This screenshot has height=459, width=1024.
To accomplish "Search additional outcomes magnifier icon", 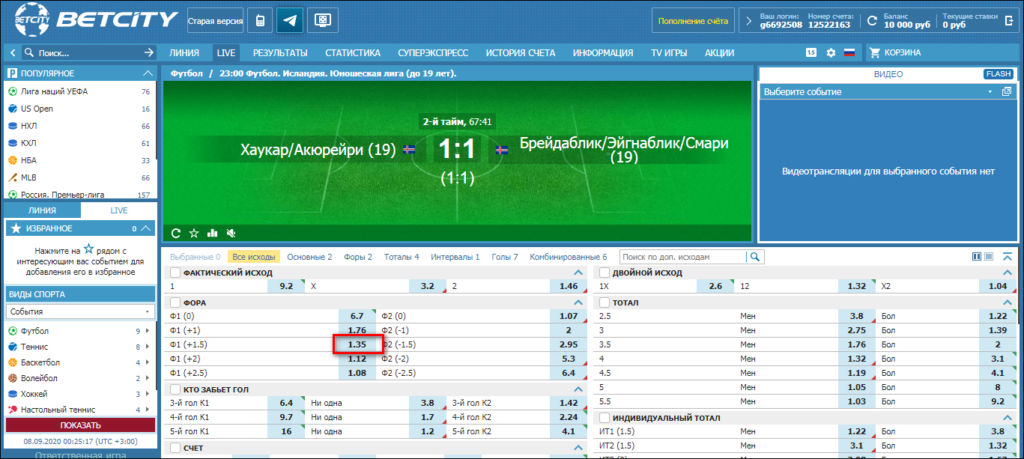I will pos(756,257).
